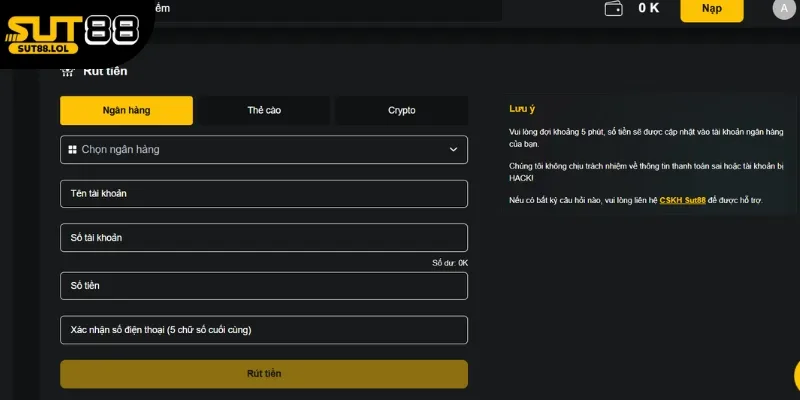Focus the Số tiền field
The height and width of the screenshot is (400, 800).
click(264, 286)
